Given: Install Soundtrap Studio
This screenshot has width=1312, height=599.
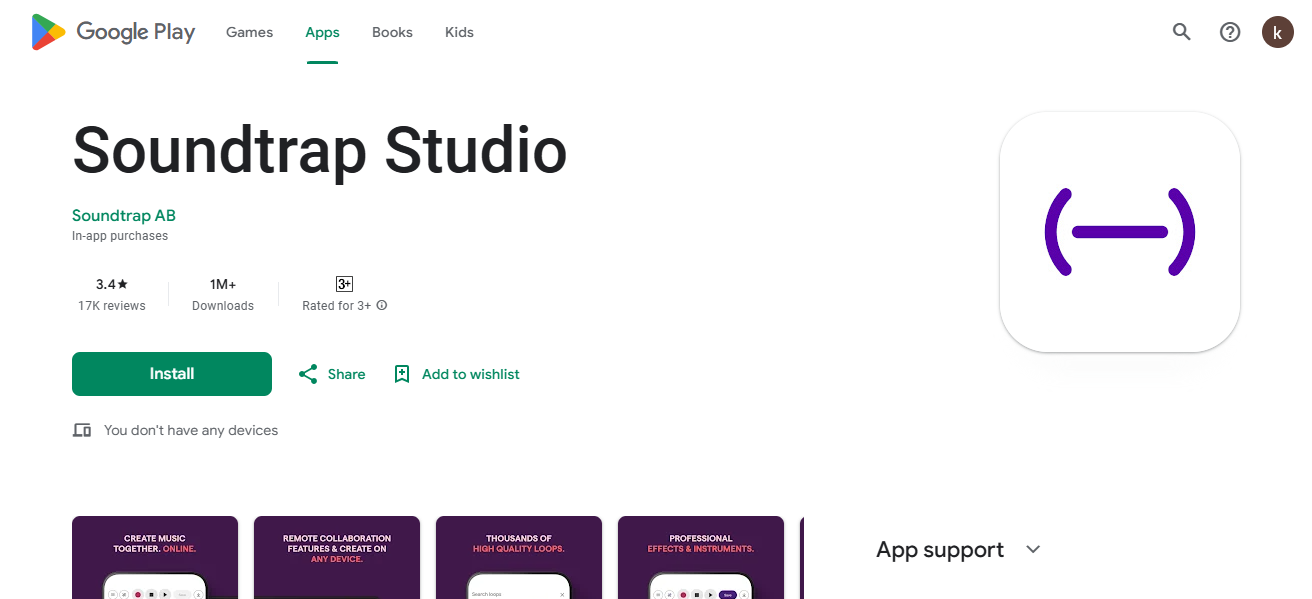Looking at the screenshot, I should click(x=172, y=374).
